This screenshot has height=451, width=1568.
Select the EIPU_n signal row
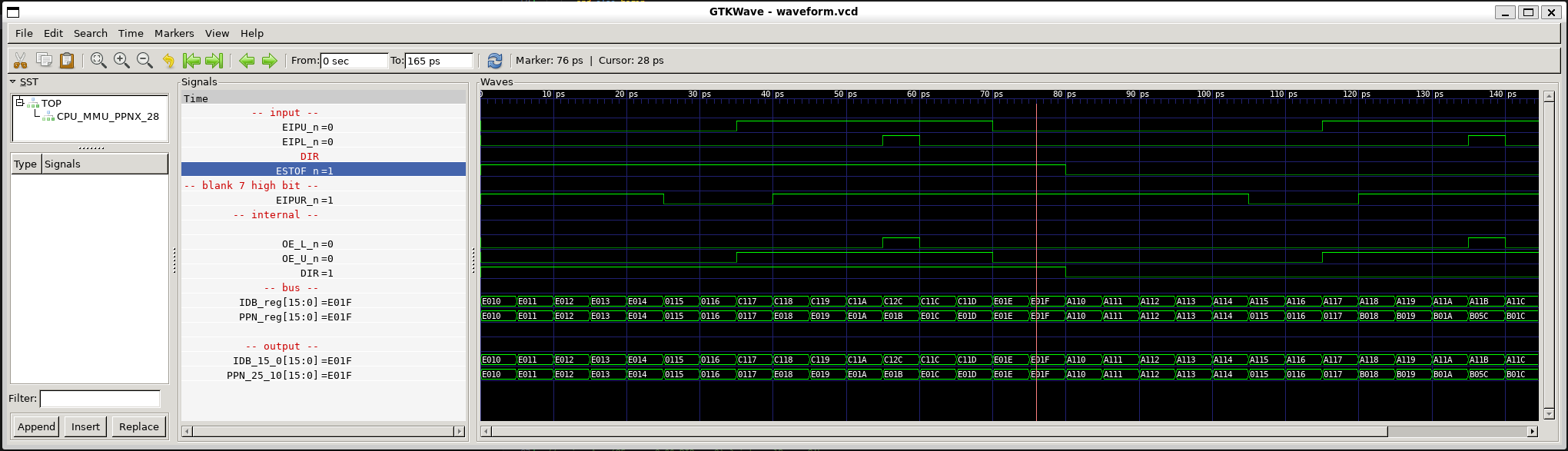pyautogui.click(x=324, y=128)
